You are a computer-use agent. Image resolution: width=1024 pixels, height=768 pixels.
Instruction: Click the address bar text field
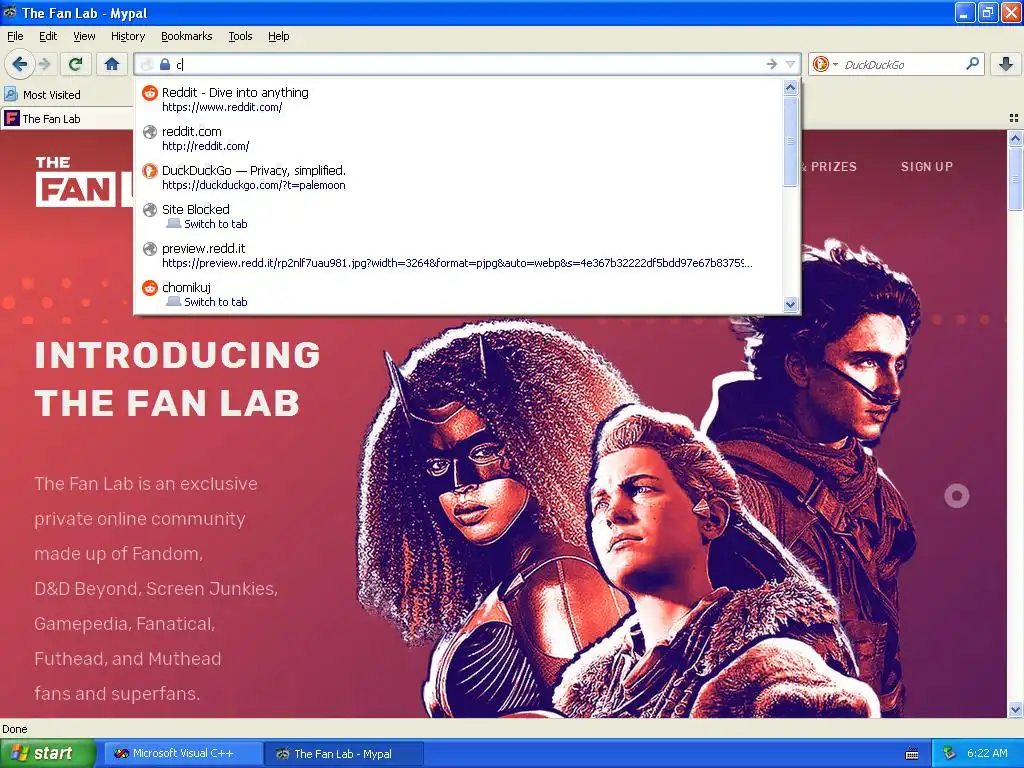tap(468, 64)
